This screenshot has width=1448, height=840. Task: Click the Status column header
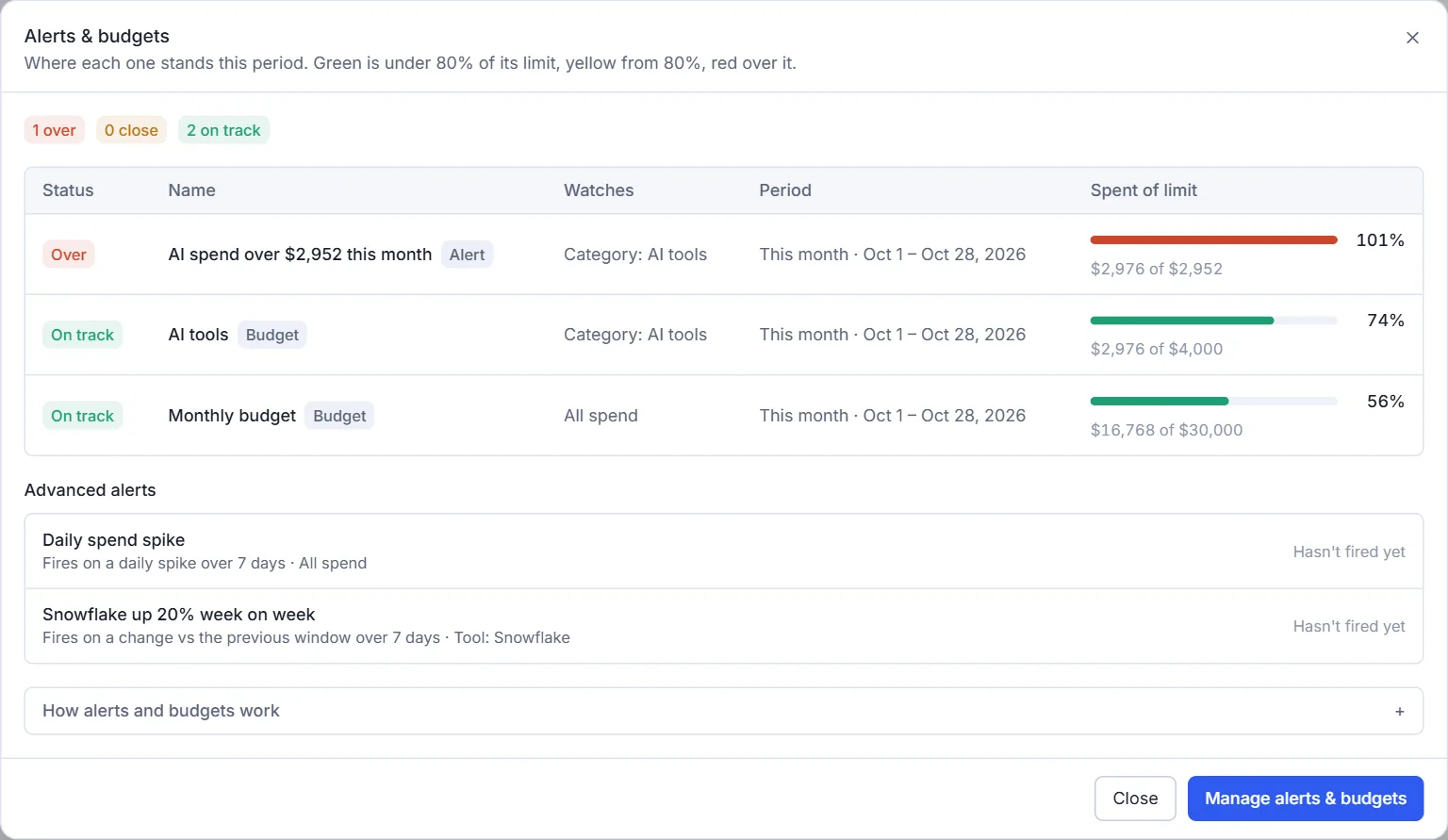(x=68, y=190)
